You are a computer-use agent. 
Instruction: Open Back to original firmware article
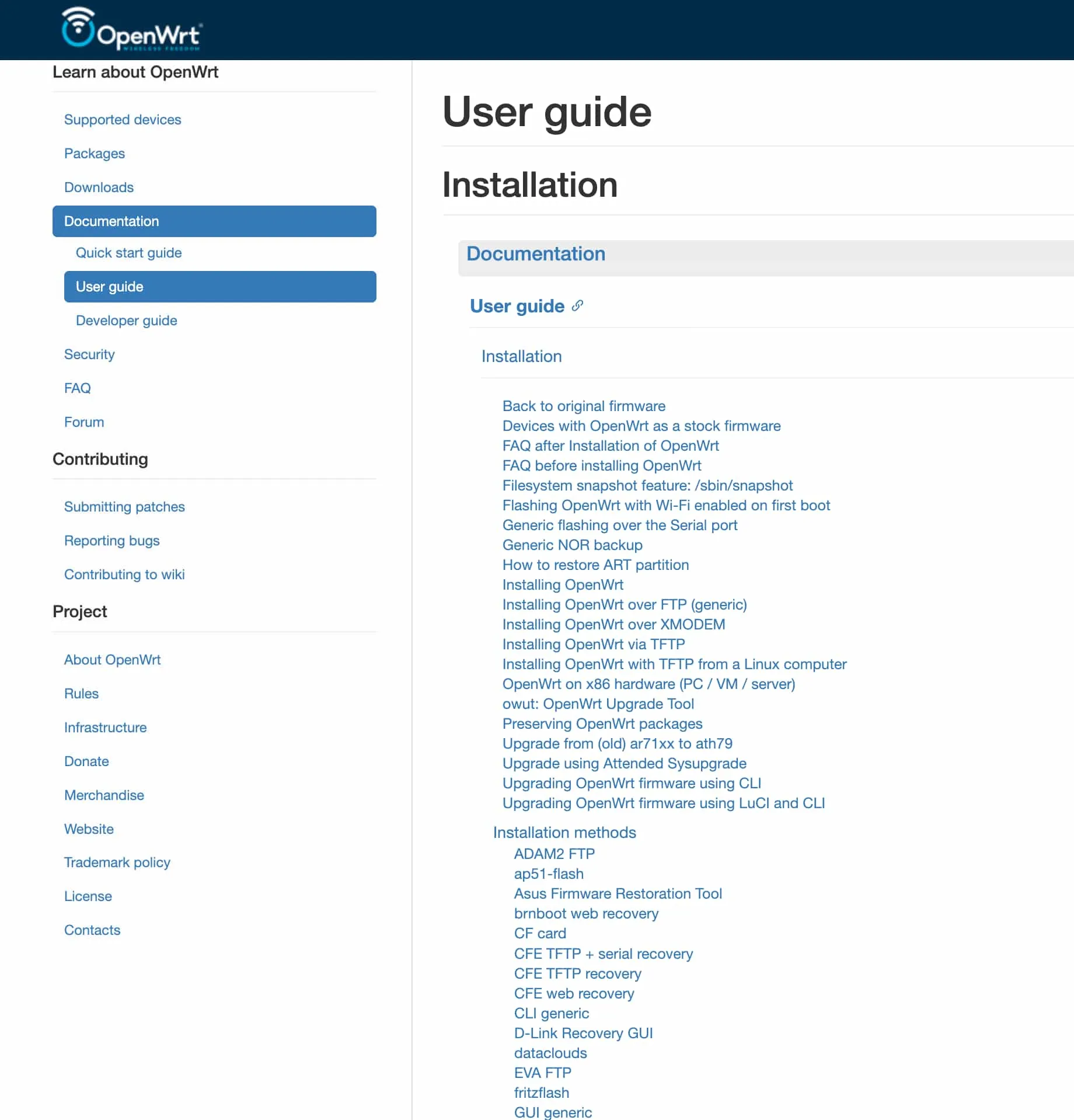[583, 406]
